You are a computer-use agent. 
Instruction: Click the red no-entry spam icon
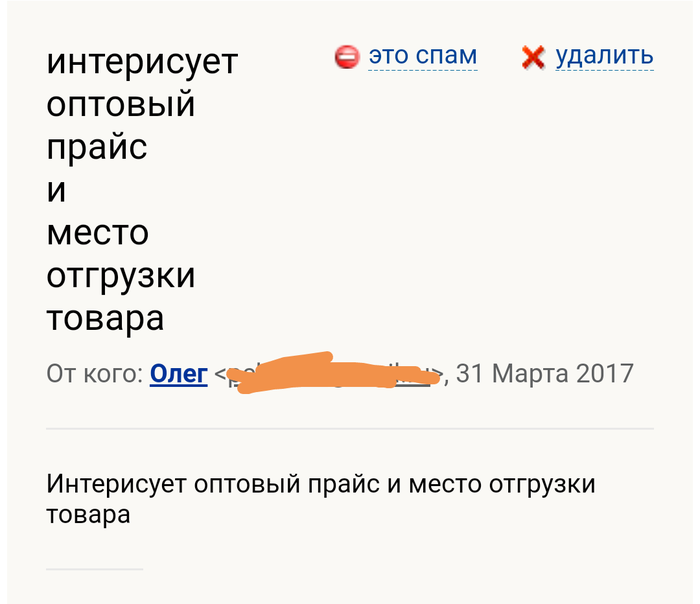[346, 57]
